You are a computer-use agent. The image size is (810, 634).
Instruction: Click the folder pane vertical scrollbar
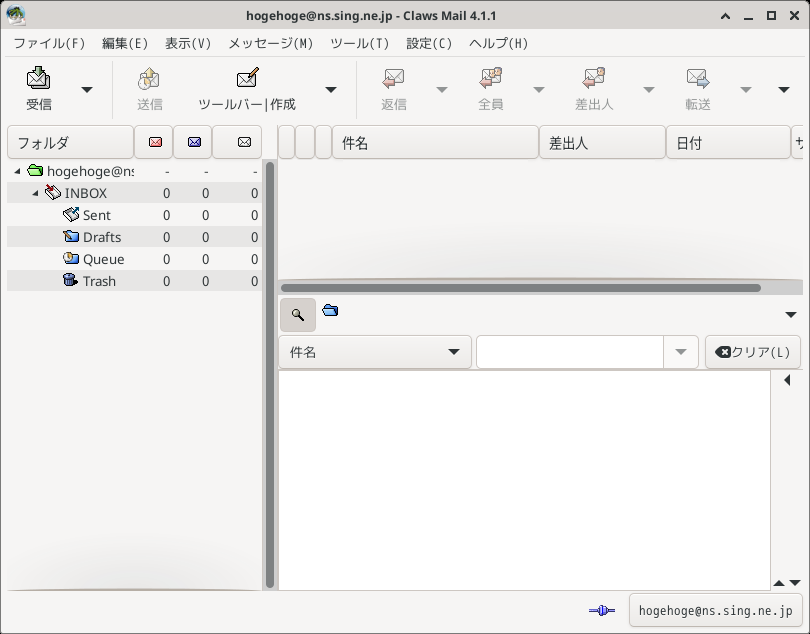(x=270, y=375)
